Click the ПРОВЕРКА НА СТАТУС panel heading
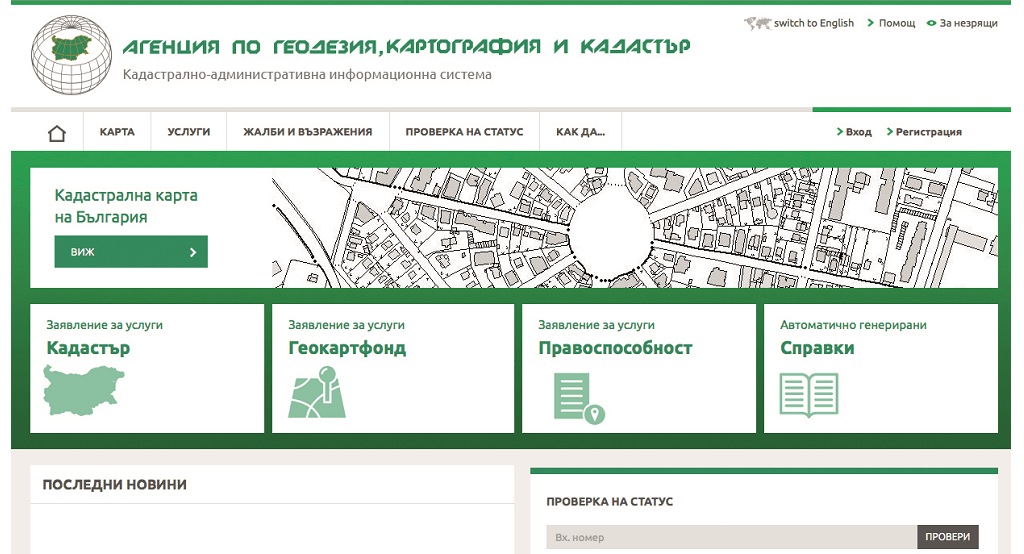The image size is (1024, 554). pos(609,502)
